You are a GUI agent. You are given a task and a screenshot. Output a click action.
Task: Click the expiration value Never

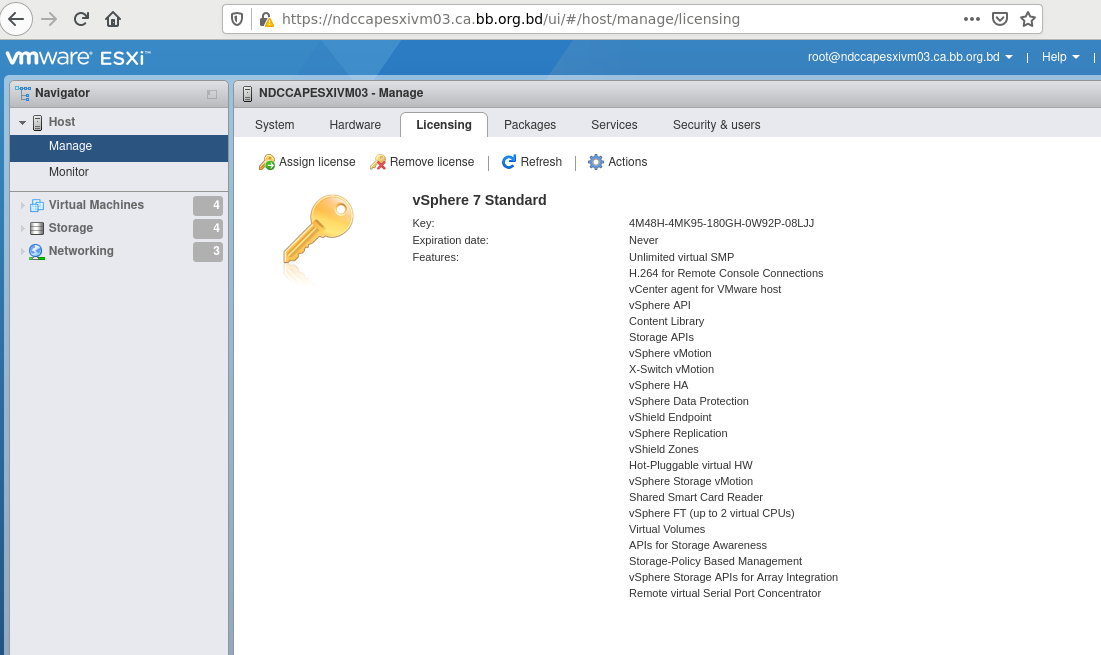tap(644, 240)
